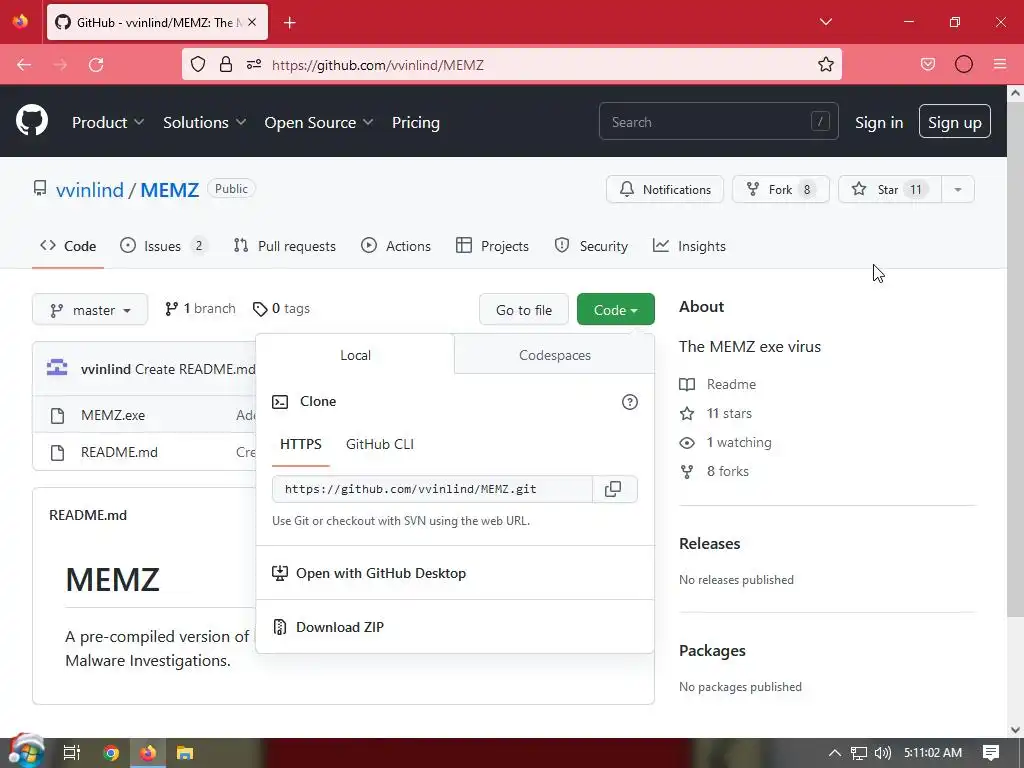
Task: Click the GitHub search input field
Action: pyautogui.click(x=718, y=121)
